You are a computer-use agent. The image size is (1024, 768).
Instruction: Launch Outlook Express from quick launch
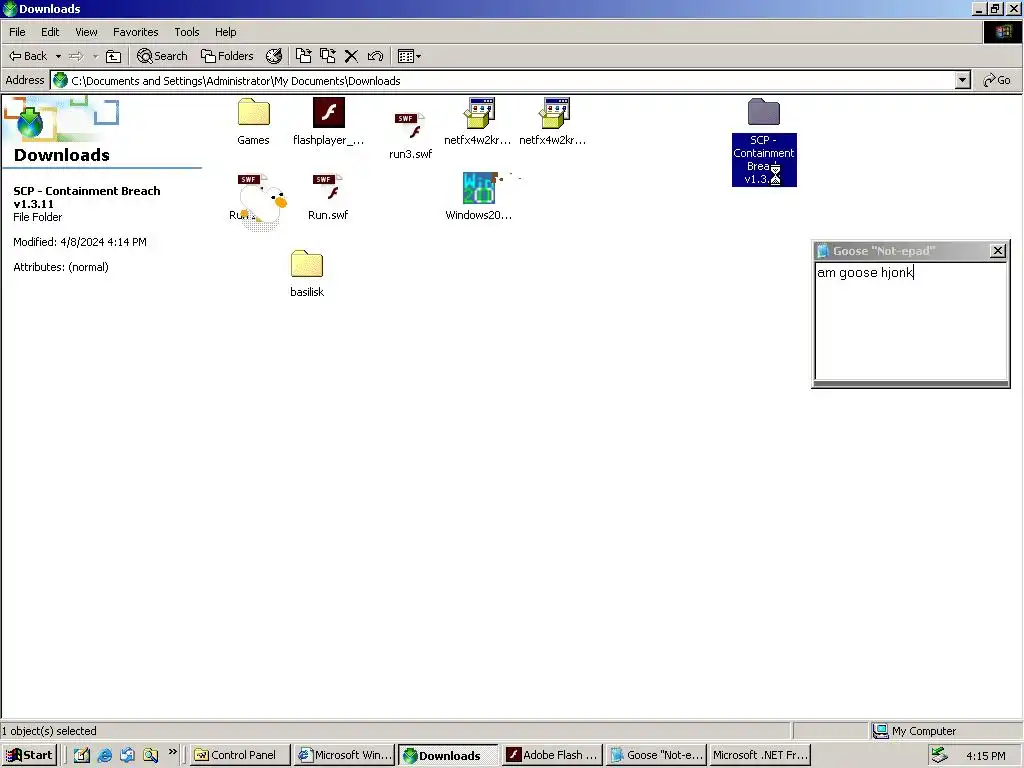(127, 755)
